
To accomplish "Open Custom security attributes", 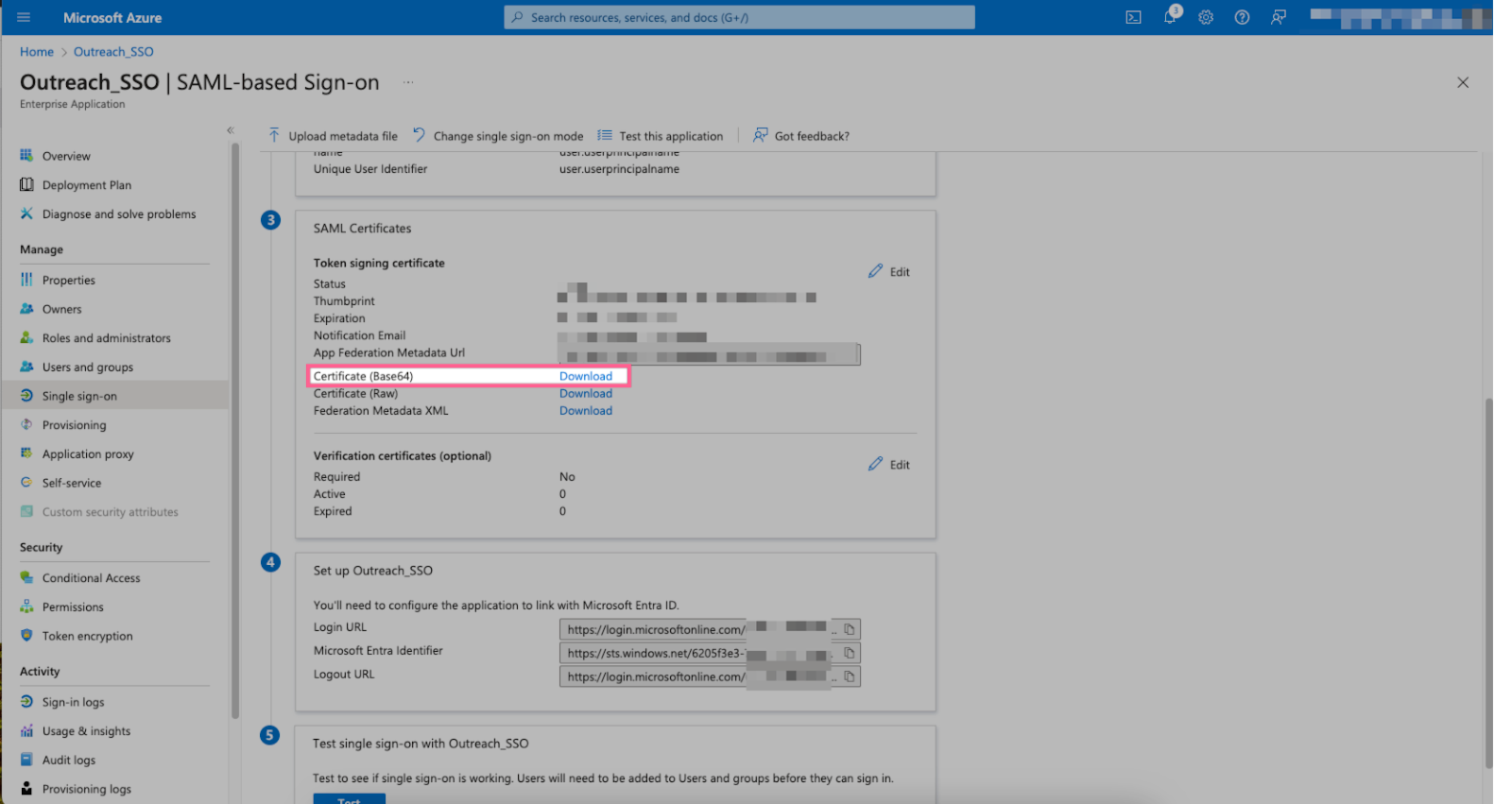I will coord(111,512).
